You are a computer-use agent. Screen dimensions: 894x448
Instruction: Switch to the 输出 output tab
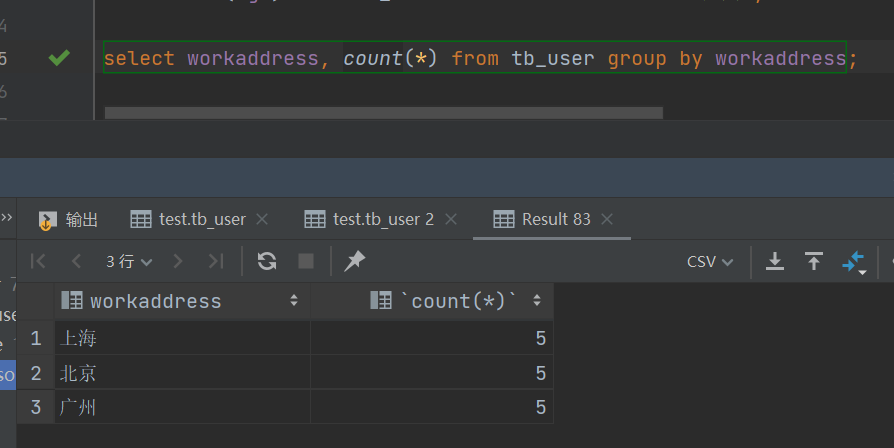70,219
